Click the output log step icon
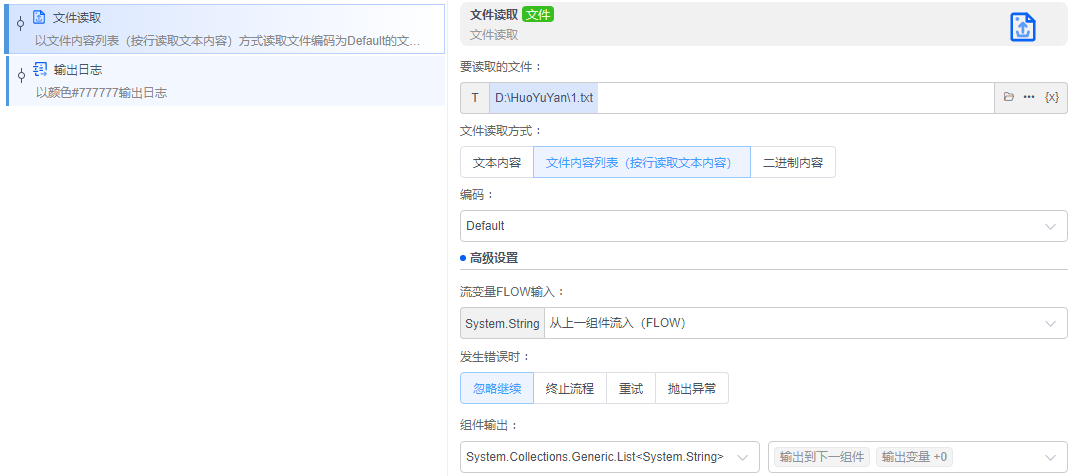This screenshot has height=476, width=1071. pyautogui.click(x=39, y=69)
